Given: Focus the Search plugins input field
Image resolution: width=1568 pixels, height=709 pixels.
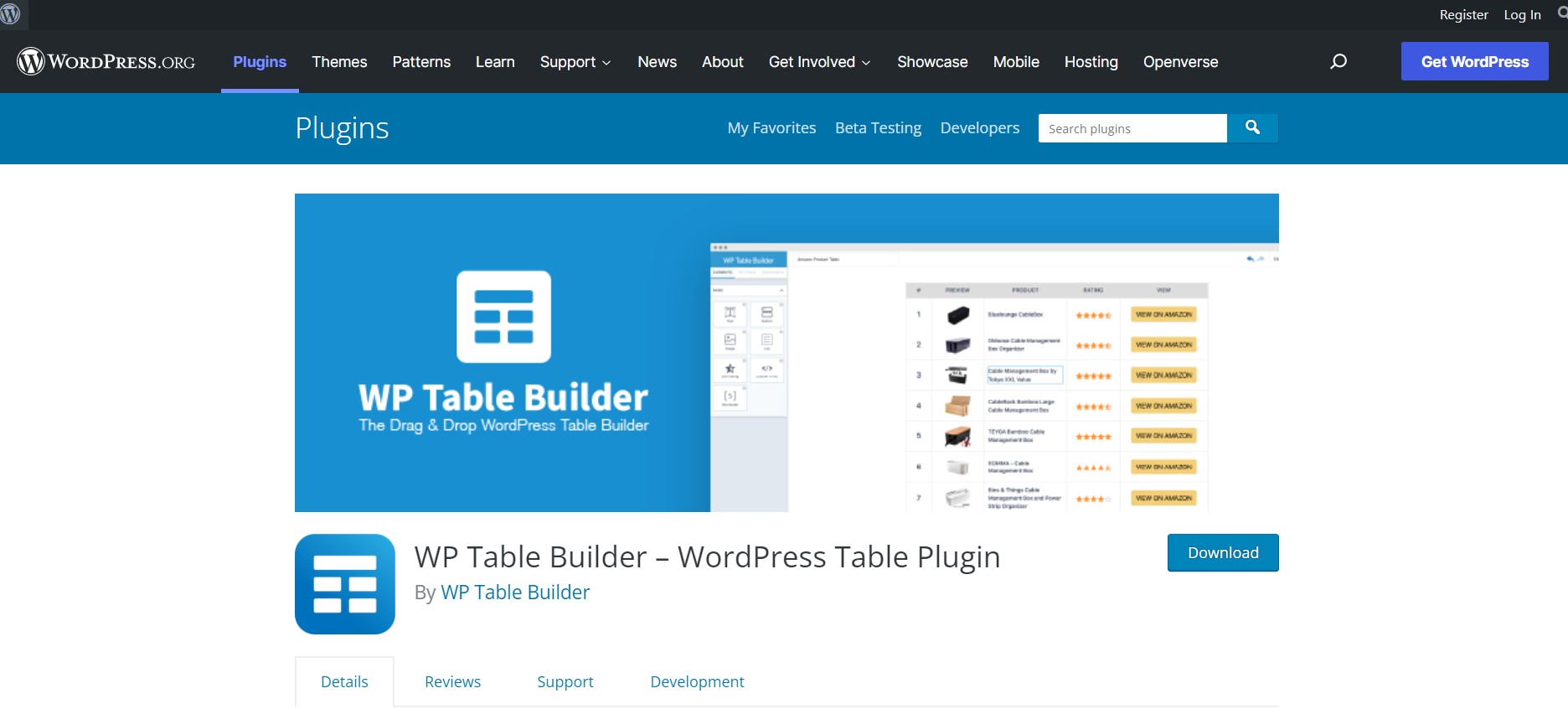Looking at the screenshot, I should pyautogui.click(x=1132, y=128).
